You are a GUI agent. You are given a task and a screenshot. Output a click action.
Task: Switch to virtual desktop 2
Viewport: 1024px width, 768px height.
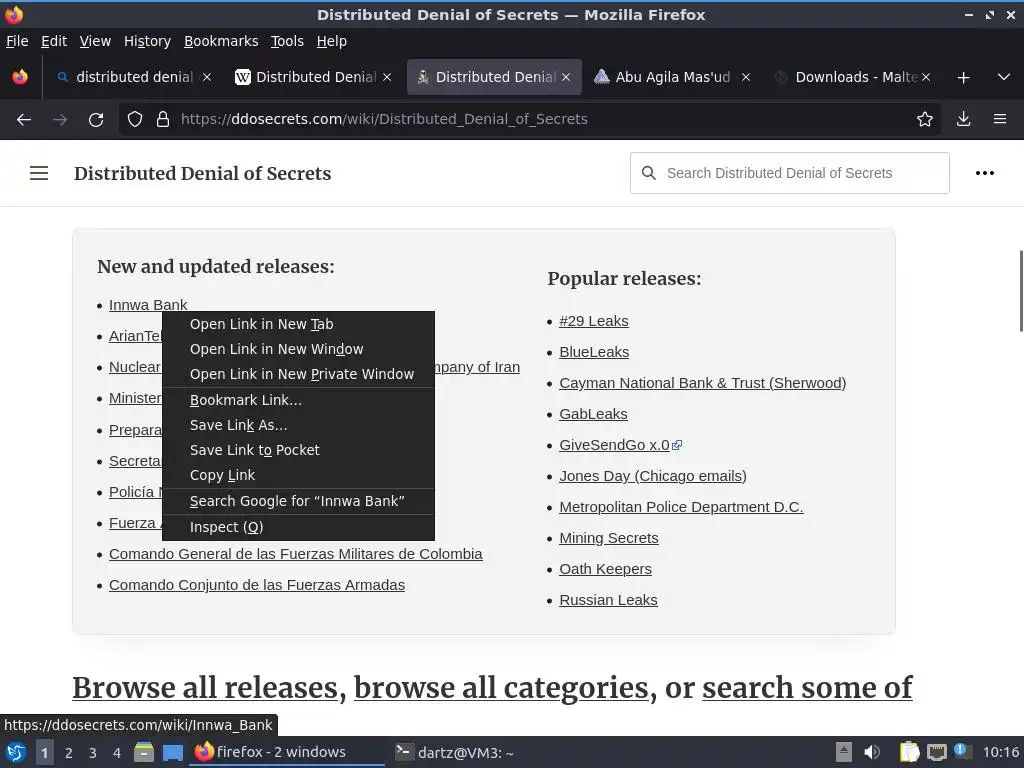click(x=69, y=753)
